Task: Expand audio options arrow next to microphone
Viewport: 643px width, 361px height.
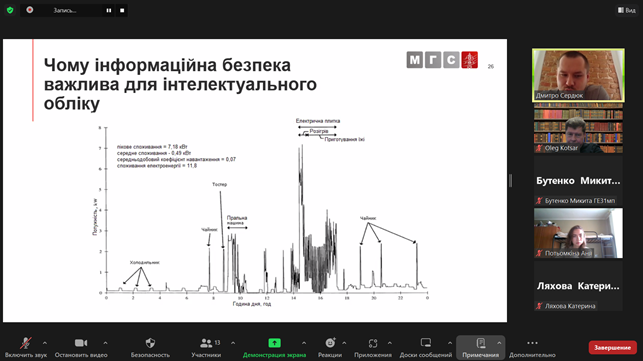Action: click(45, 343)
